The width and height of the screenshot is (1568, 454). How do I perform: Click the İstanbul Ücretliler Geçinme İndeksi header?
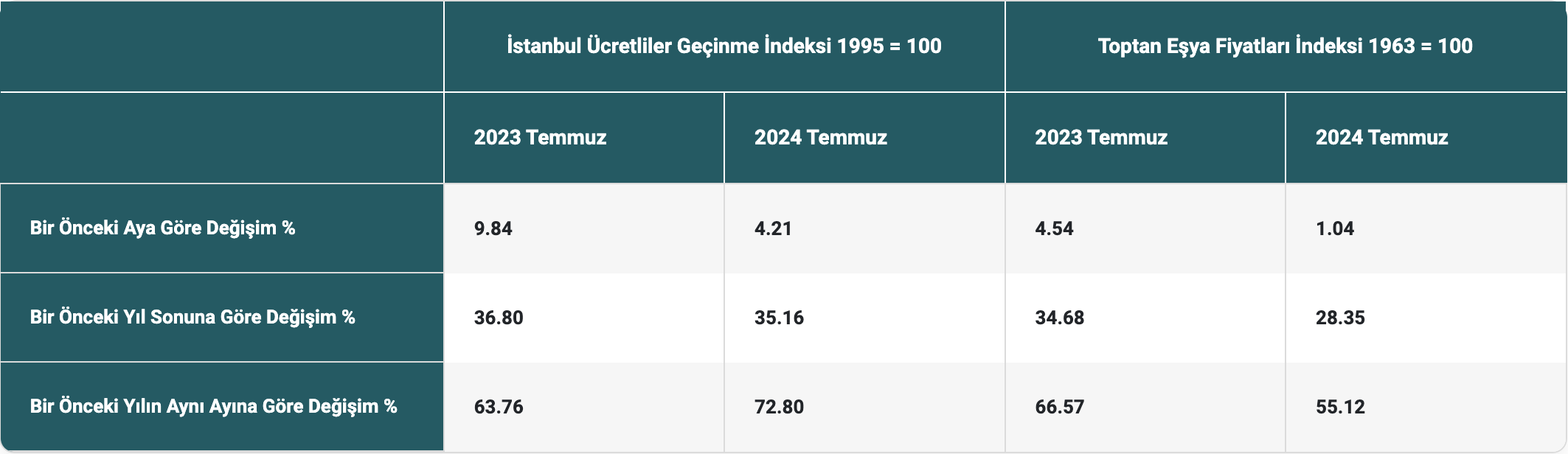724,46
